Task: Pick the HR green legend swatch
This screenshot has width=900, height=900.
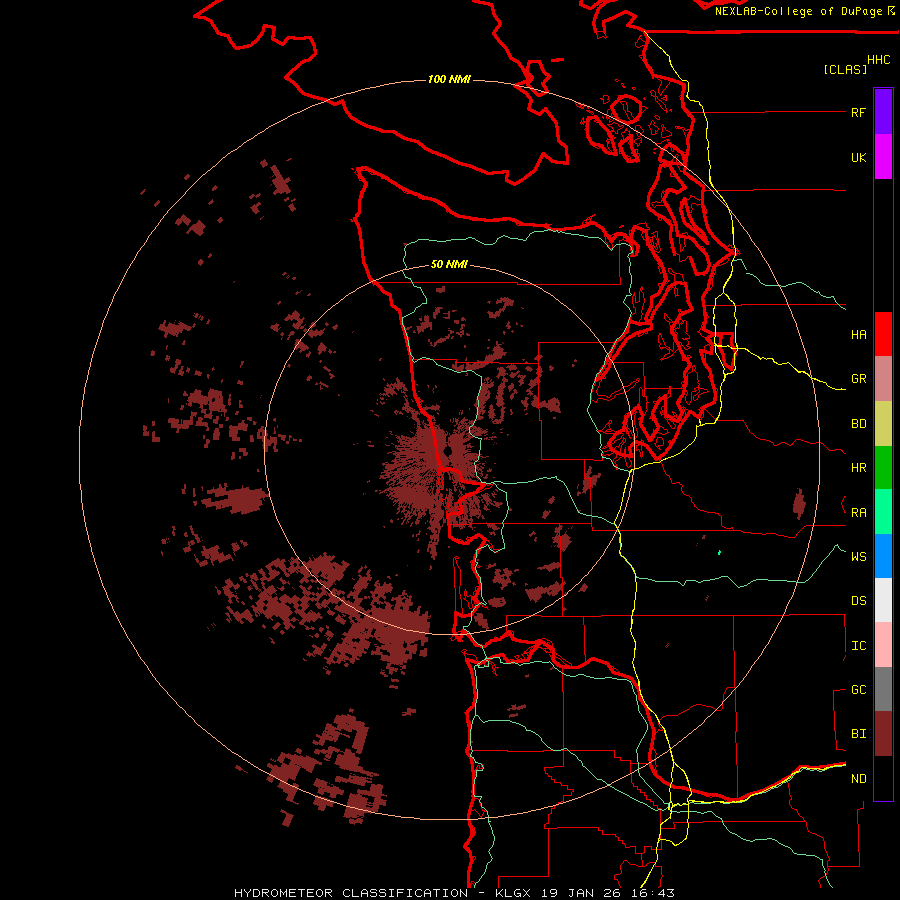Action: pyautogui.click(x=883, y=468)
